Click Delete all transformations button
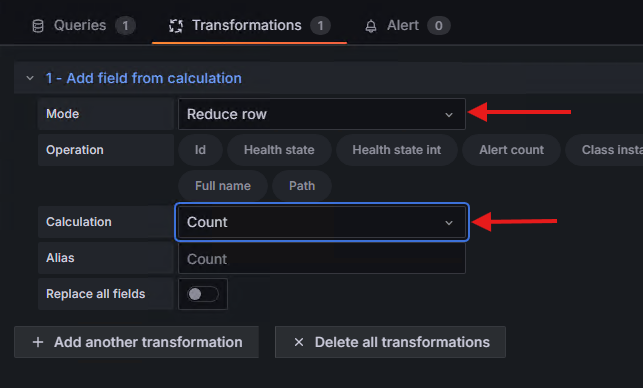Screen dimensions: 643x388 (x=390, y=342)
